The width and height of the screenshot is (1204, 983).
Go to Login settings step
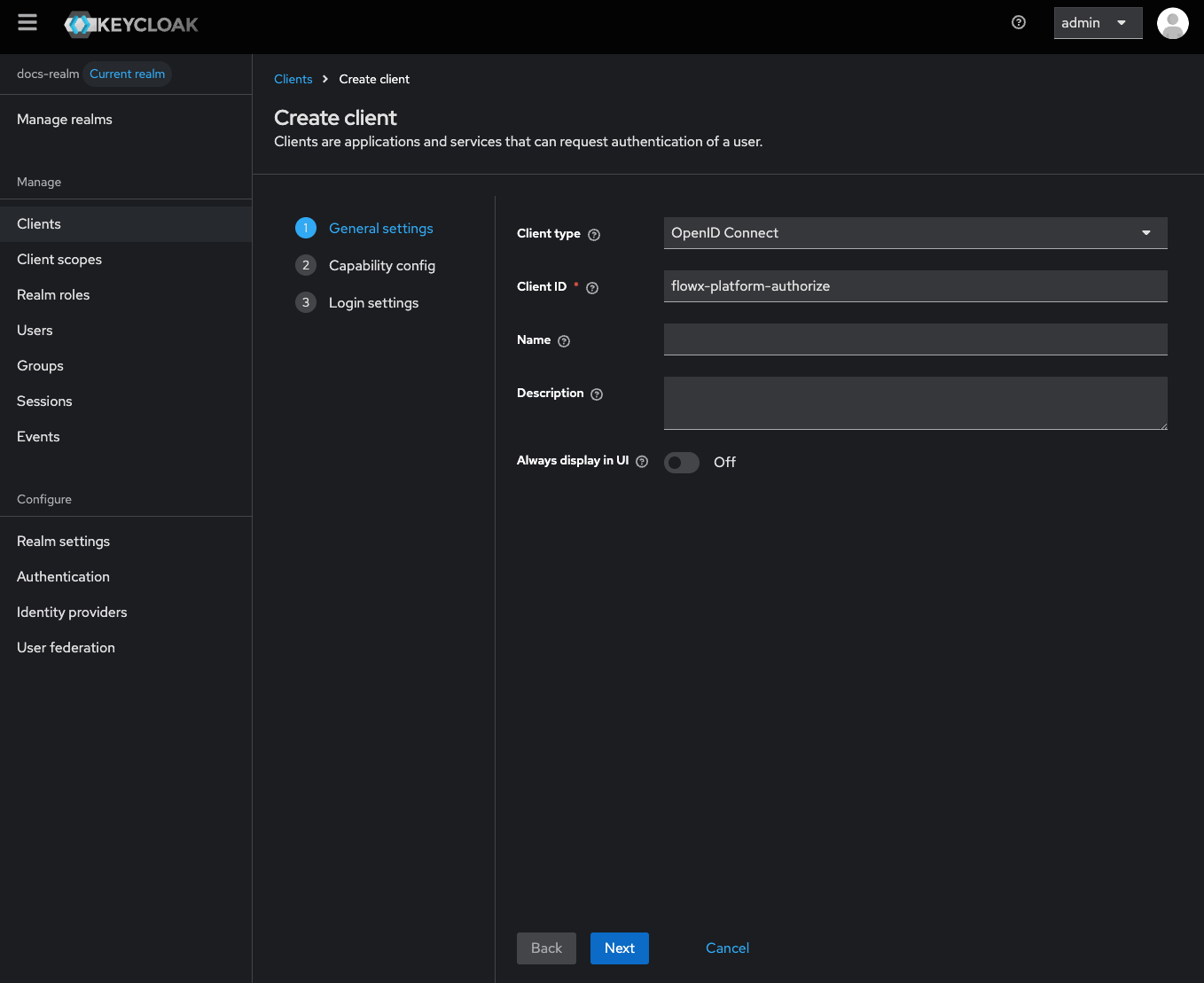(373, 303)
